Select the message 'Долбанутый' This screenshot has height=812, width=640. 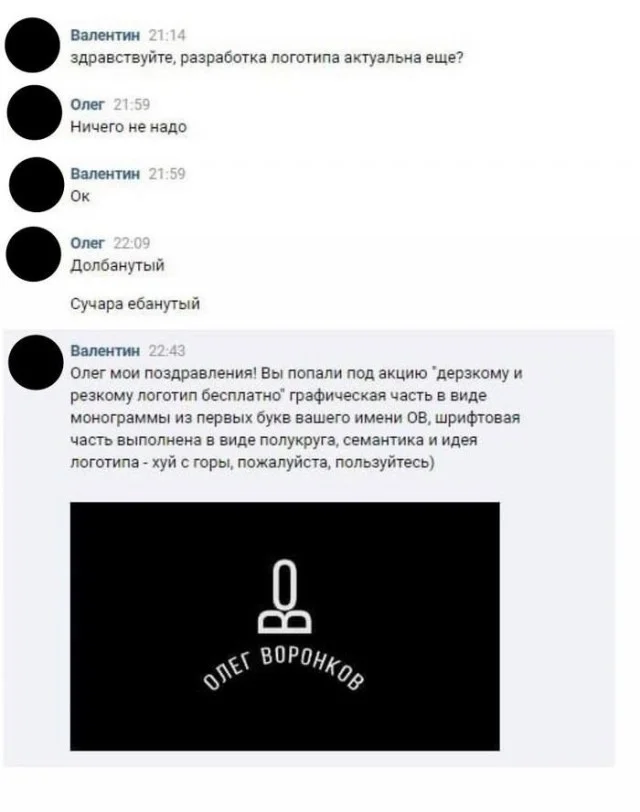pyautogui.click(x=118, y=266)
